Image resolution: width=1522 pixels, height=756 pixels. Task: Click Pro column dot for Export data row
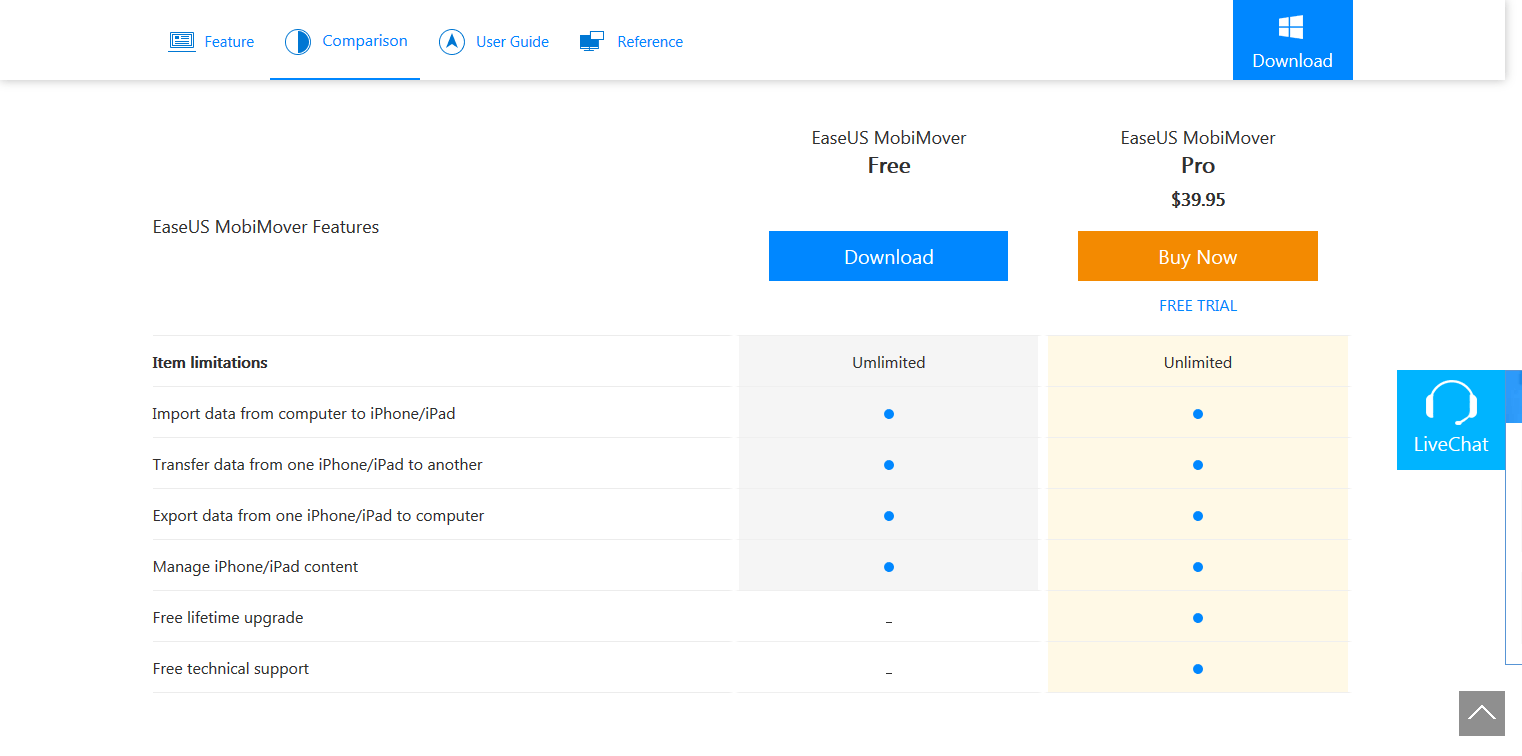click(x=1198, y=516)
